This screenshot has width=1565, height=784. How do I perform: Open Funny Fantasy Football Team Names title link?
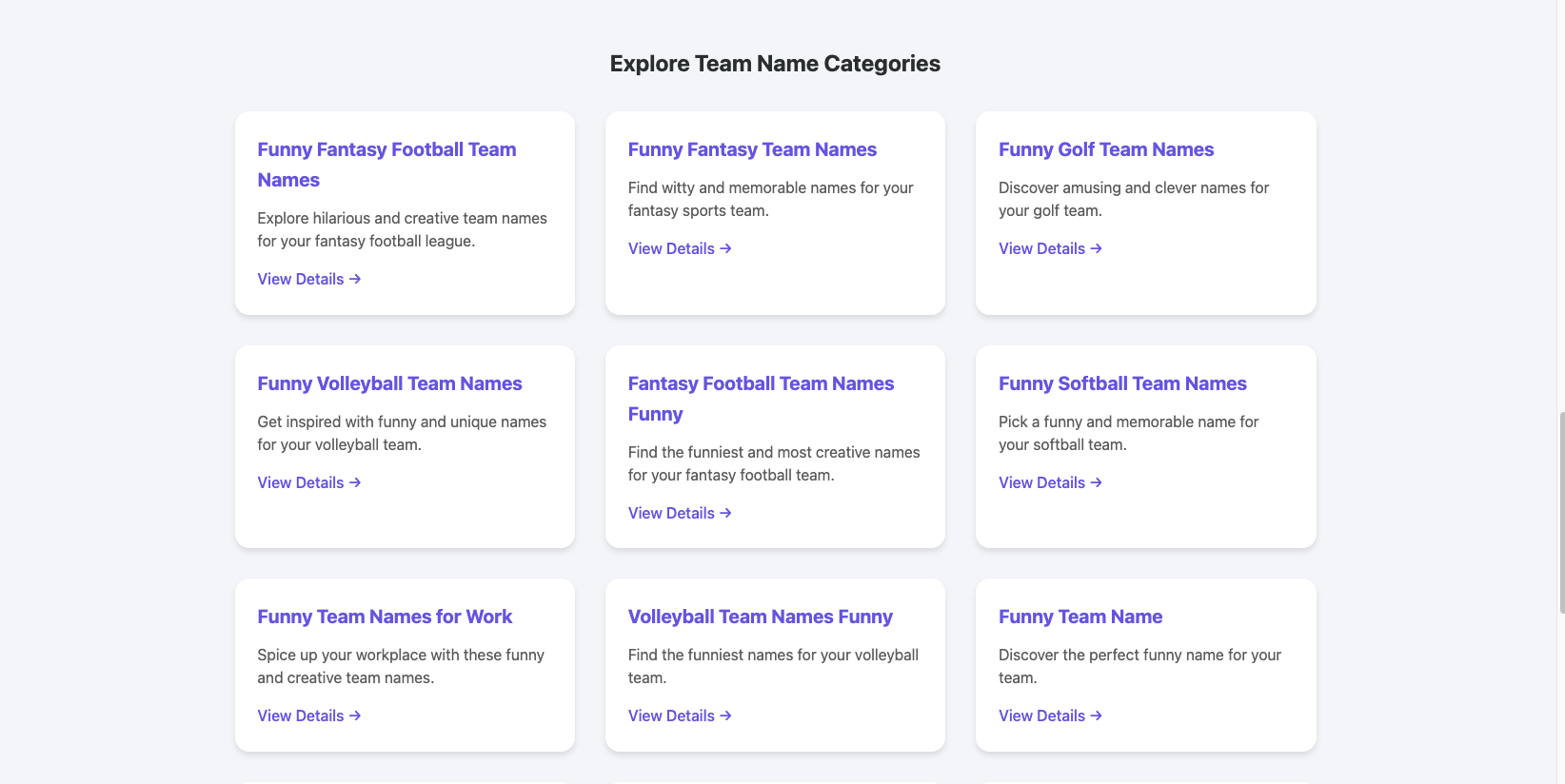[x=386, y=165]
